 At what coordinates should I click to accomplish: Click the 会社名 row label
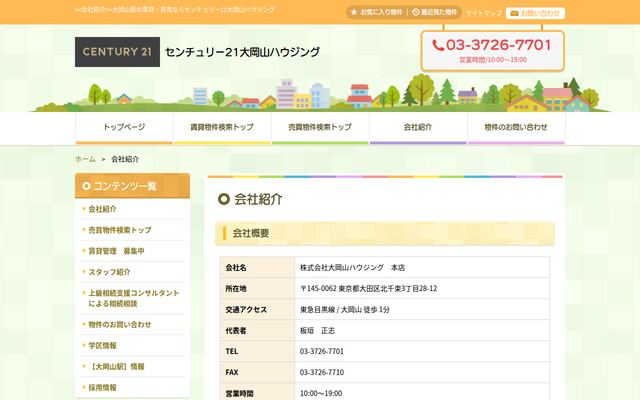(x=236, y=268)
